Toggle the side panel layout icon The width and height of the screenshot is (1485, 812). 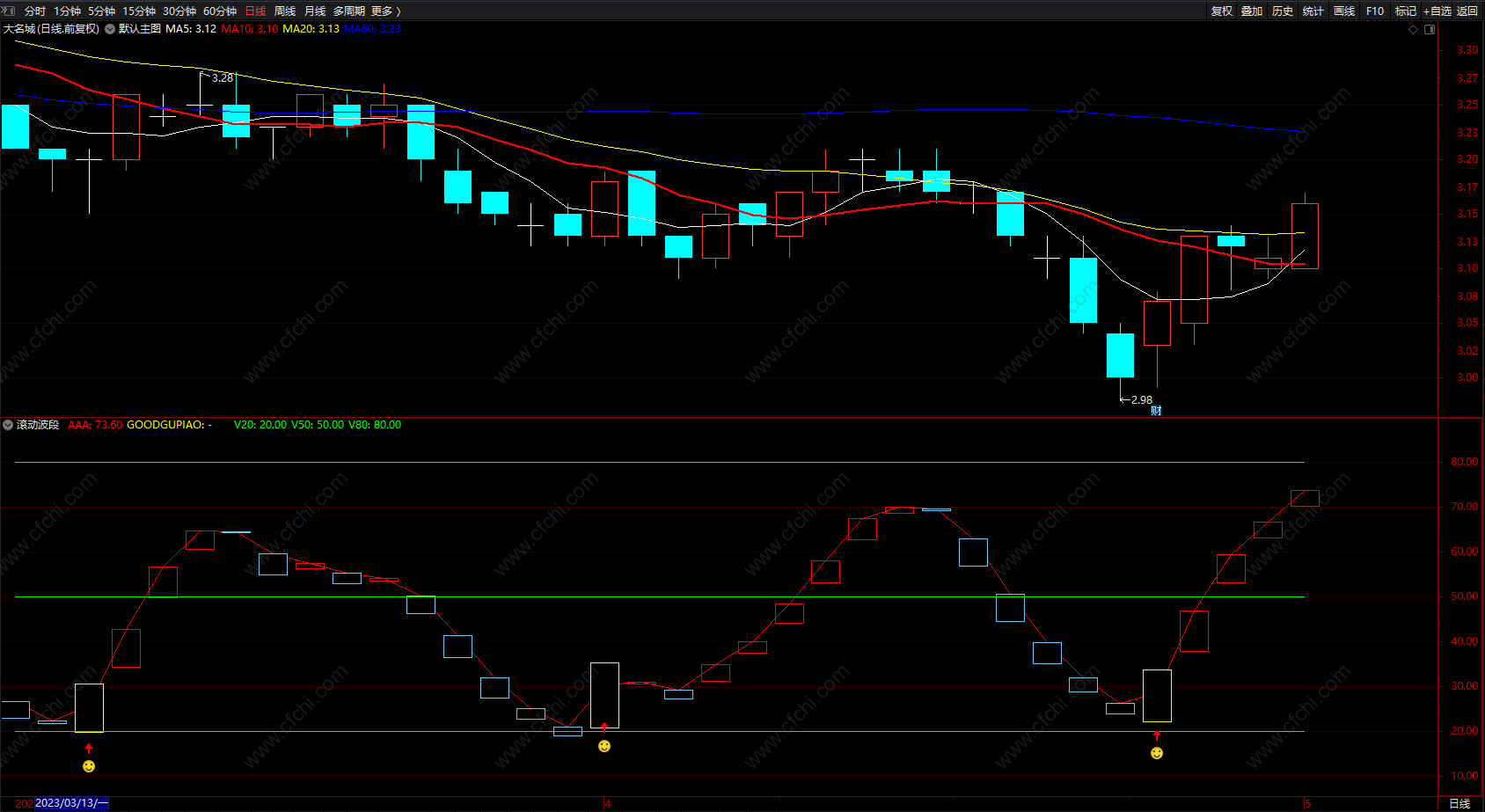pyautogui.click(x=1430, y=29)
